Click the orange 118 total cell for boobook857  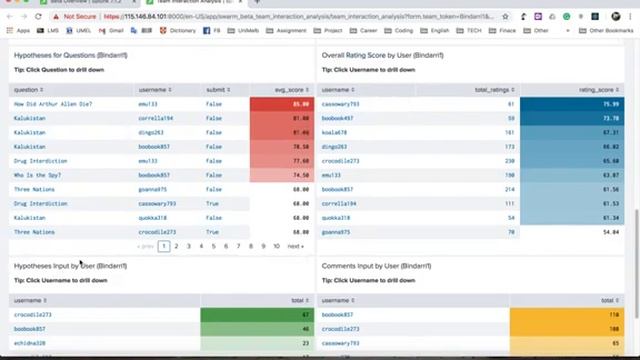(567, 315)
